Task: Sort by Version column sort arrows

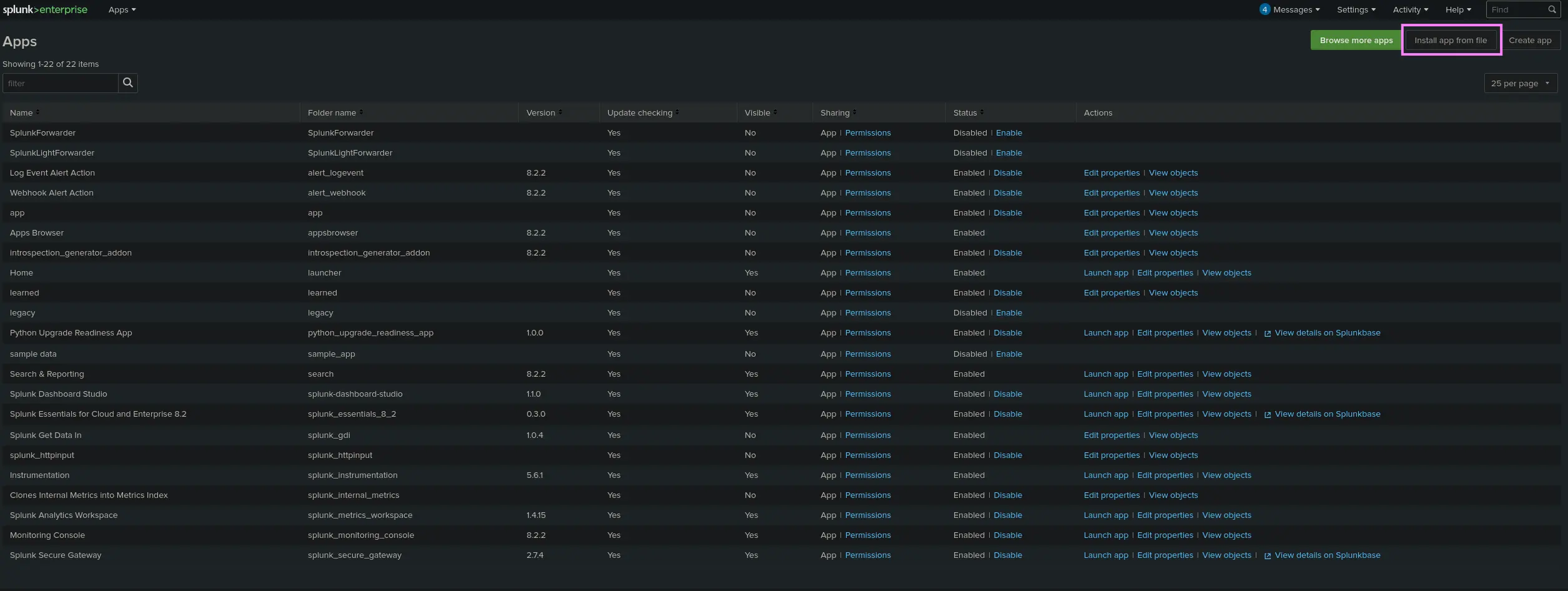Action: 560,112
